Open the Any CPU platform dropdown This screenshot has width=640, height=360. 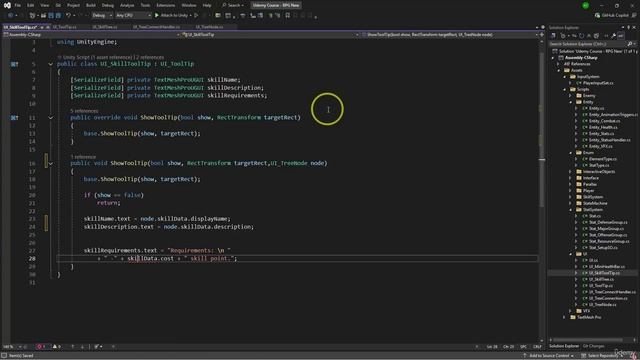[133, 16]
